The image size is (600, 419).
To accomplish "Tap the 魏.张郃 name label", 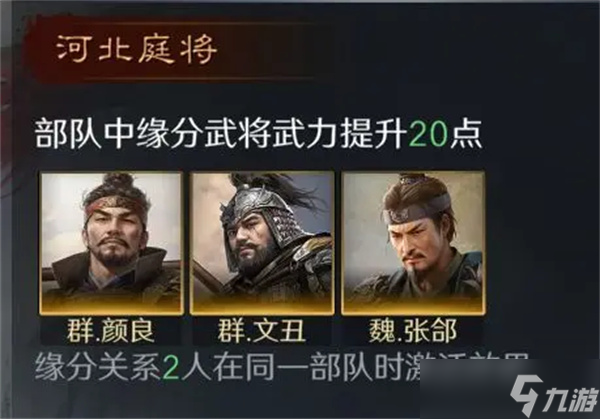I will (x=413, y=331).
